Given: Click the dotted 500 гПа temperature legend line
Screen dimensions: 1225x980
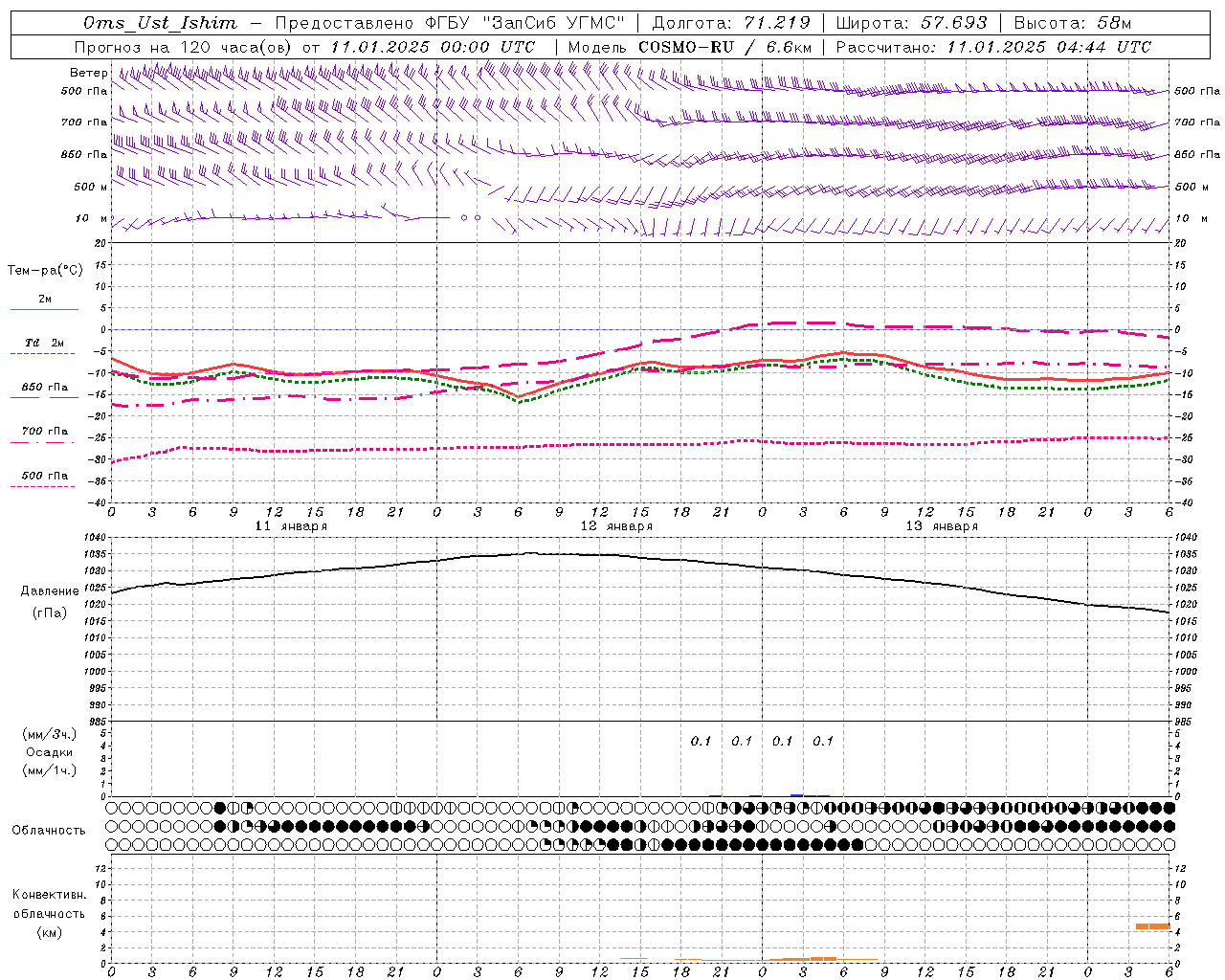Looking at the screenshot, I should [x=42, y=487].
